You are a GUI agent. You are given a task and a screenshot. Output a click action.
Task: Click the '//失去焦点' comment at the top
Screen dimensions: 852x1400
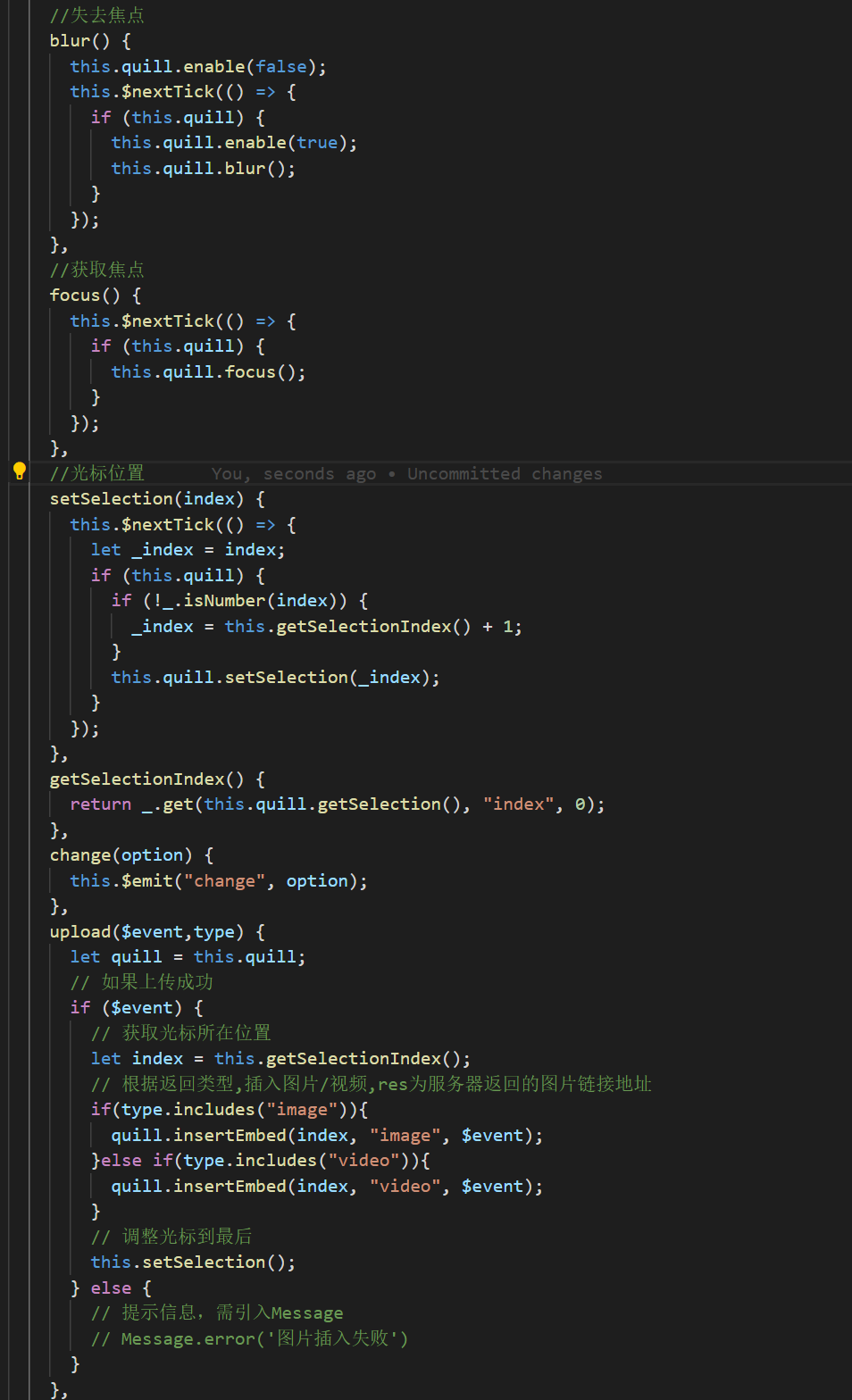point(97,15)
